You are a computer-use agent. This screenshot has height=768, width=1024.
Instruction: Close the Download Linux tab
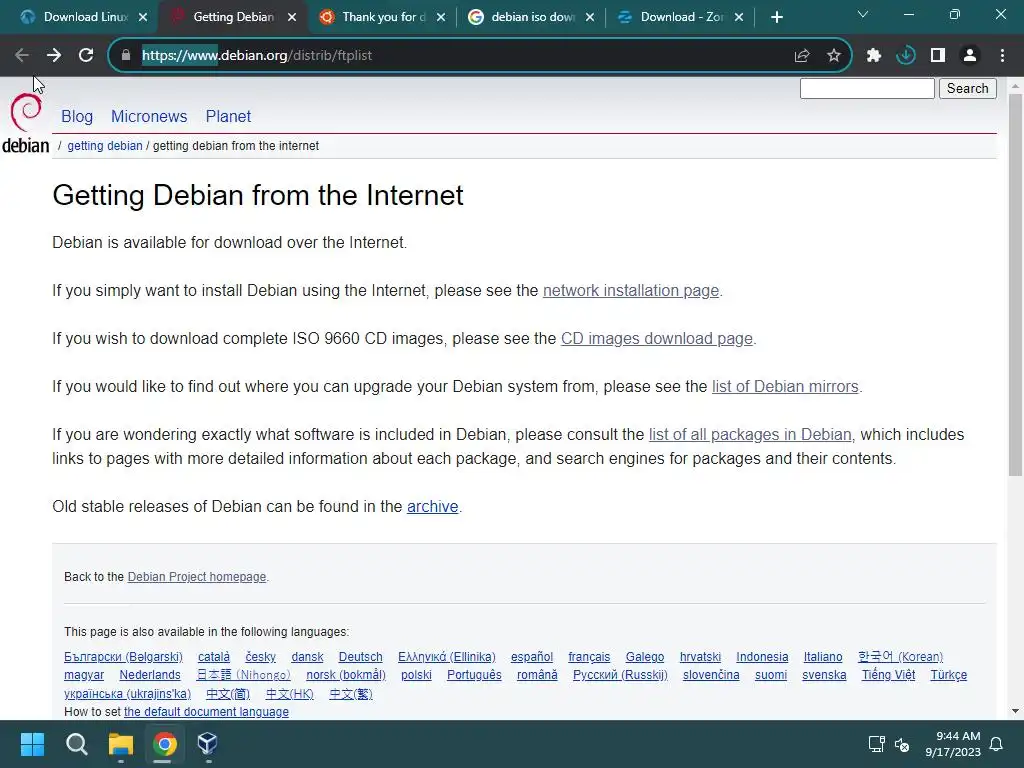pos(143,17)
